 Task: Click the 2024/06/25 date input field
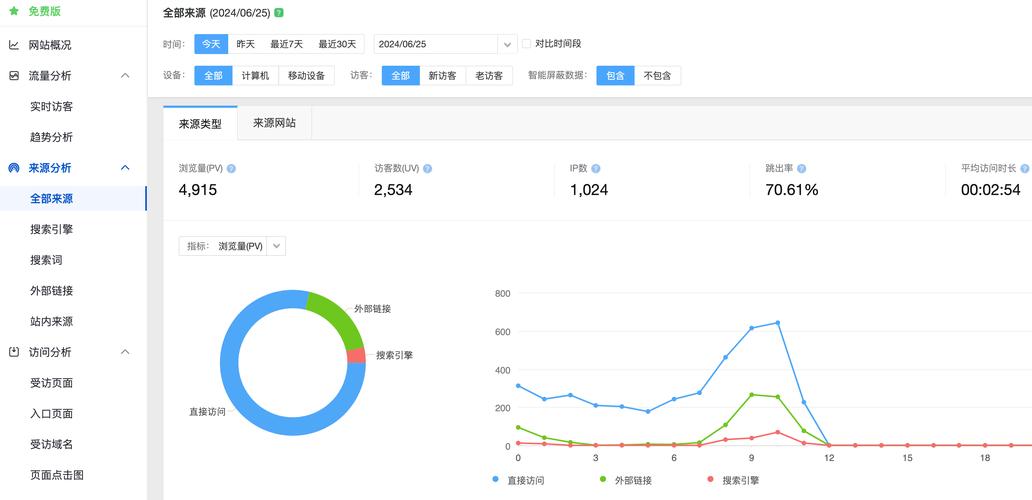(x=435, y=44)
